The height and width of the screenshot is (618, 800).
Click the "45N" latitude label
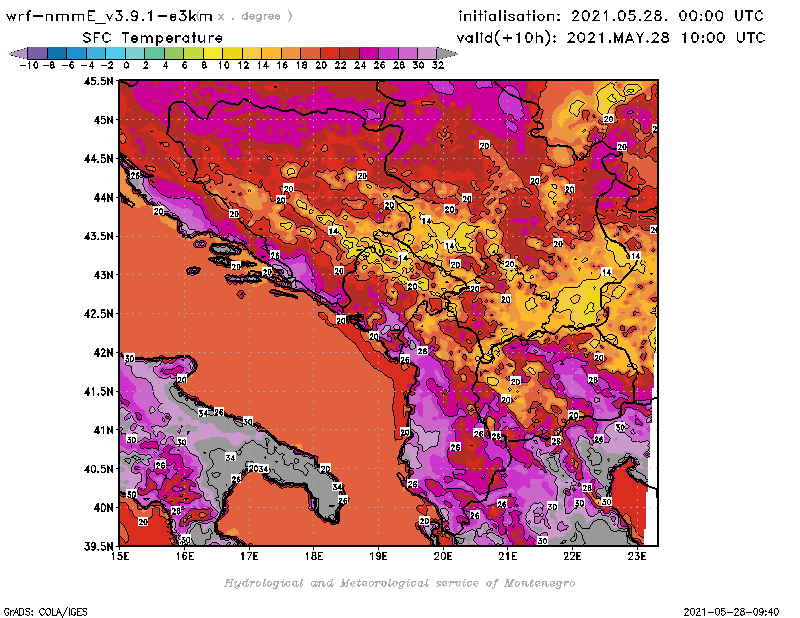(103, 119)
